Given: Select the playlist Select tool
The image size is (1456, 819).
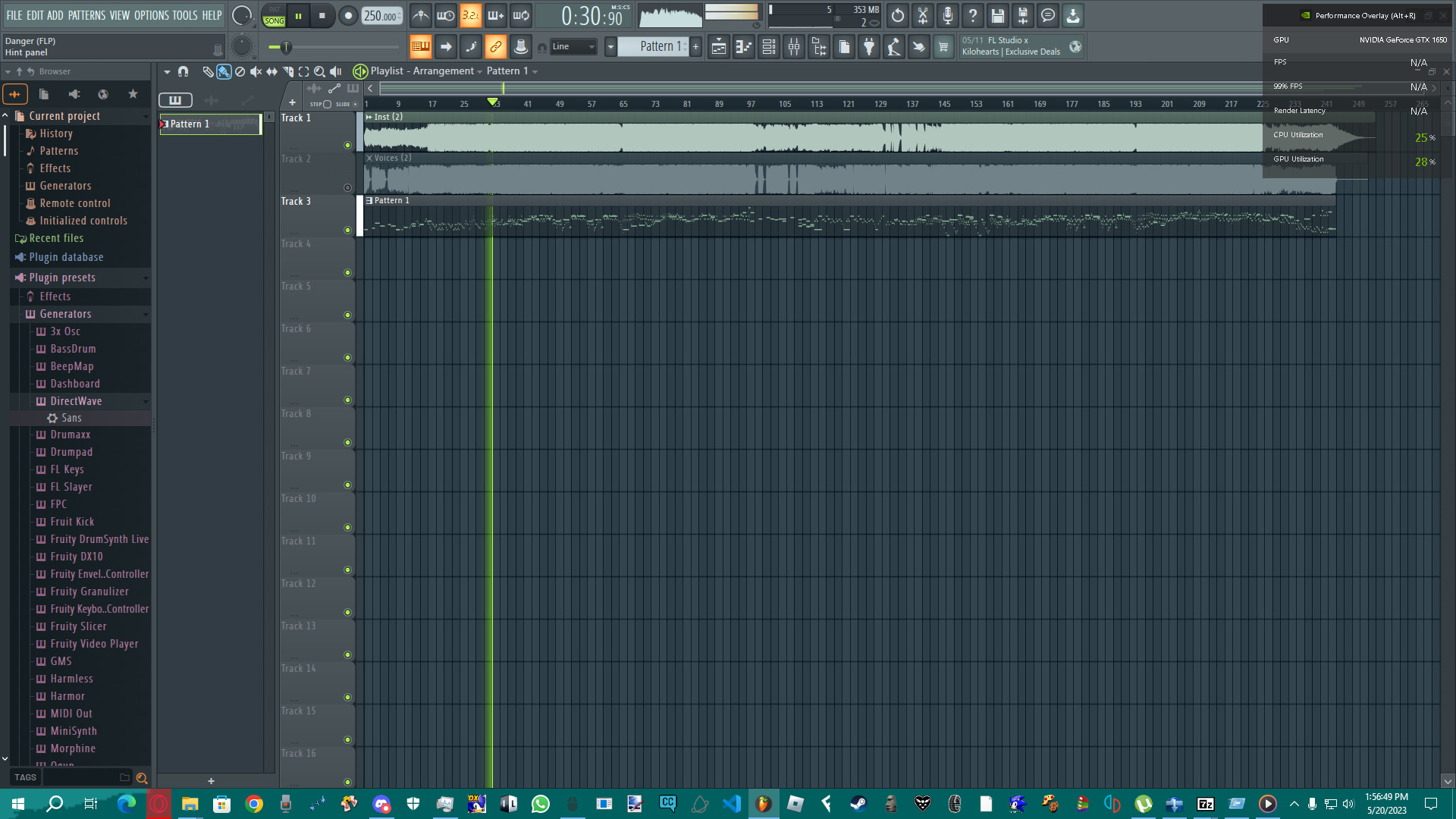Looking at the screenshot, I should point(303,71).
